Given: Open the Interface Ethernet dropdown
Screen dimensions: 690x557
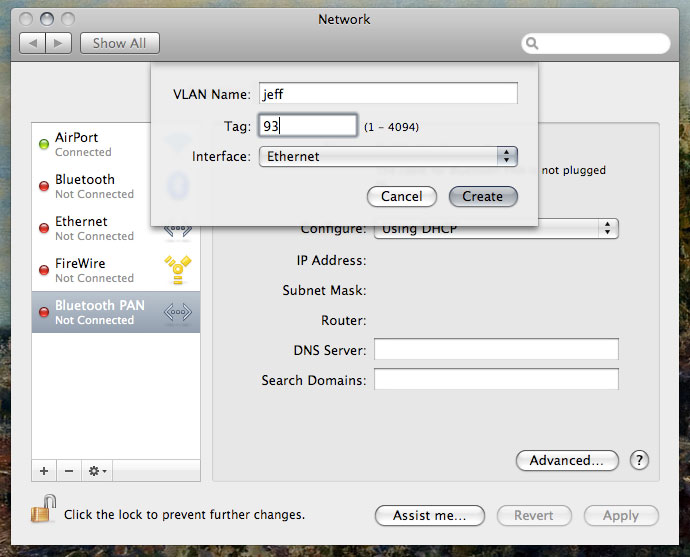Looking at the screenshot, I should pyautogui.click(x=389, y=156).
